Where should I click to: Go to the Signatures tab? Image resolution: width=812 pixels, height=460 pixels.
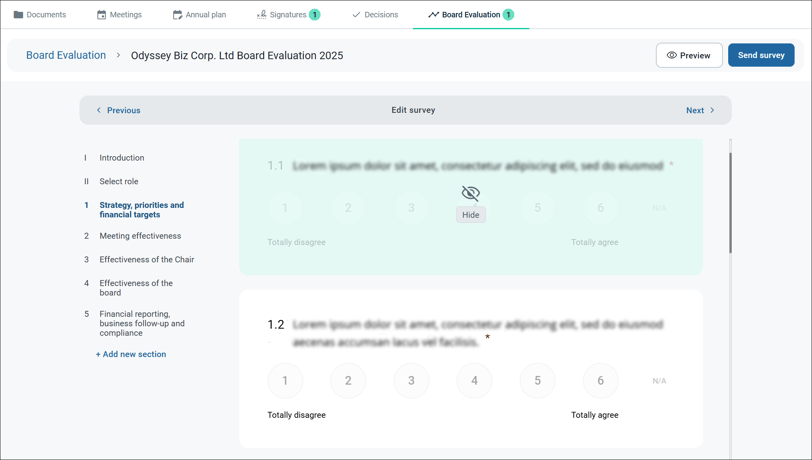[288, 15]
